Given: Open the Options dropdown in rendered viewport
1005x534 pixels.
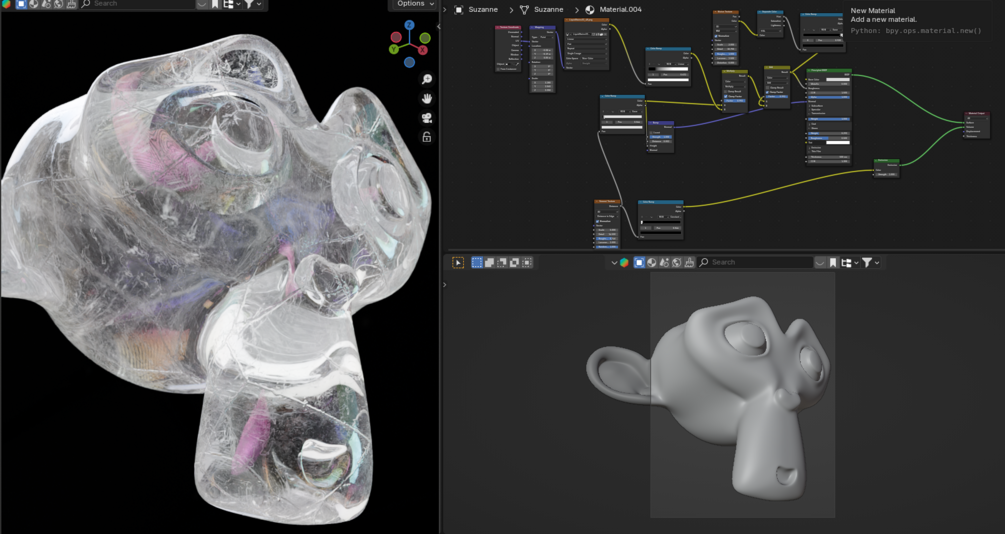Looking at the screenshot, I should pyautogui.click(x=413, y=4).
